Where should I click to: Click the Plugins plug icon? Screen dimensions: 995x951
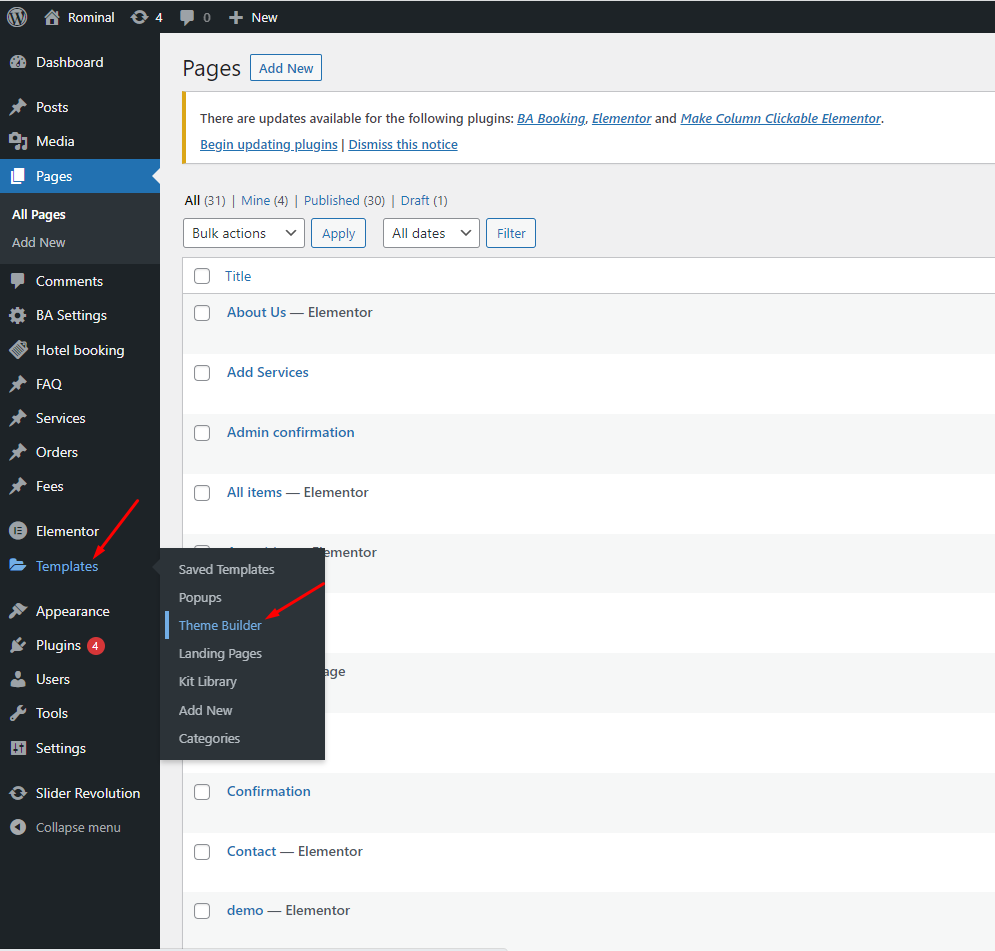click(18, 645)
